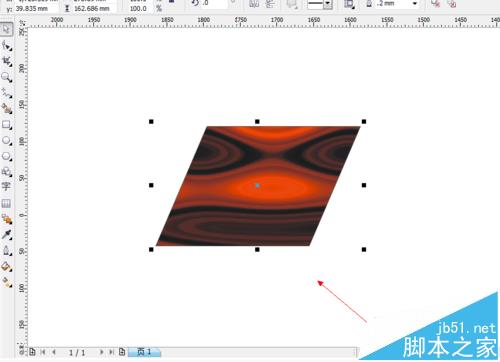
Task: Select the Pick tool in the toolbox
Action: click(6, 29)
